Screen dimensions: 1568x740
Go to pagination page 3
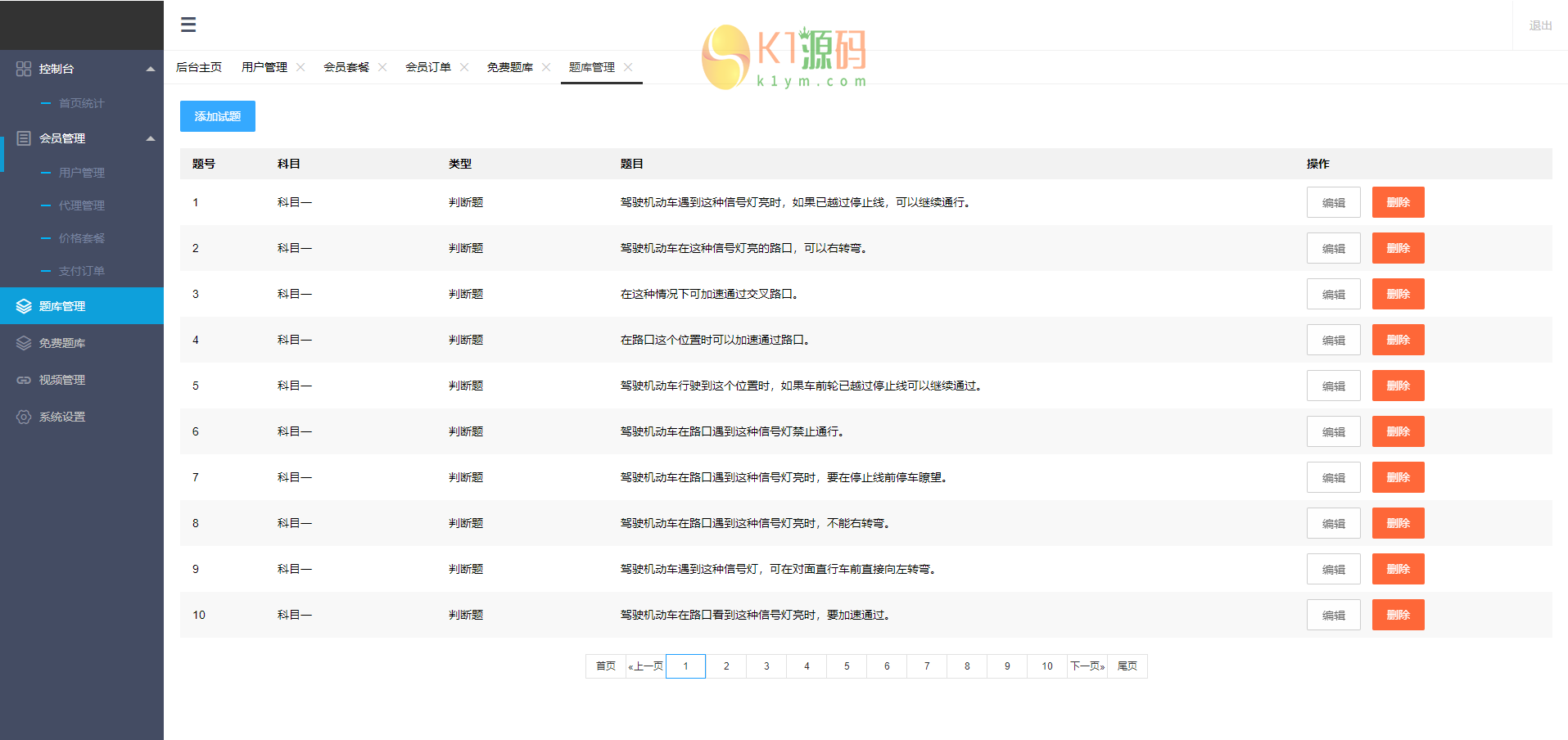(766, 666)
